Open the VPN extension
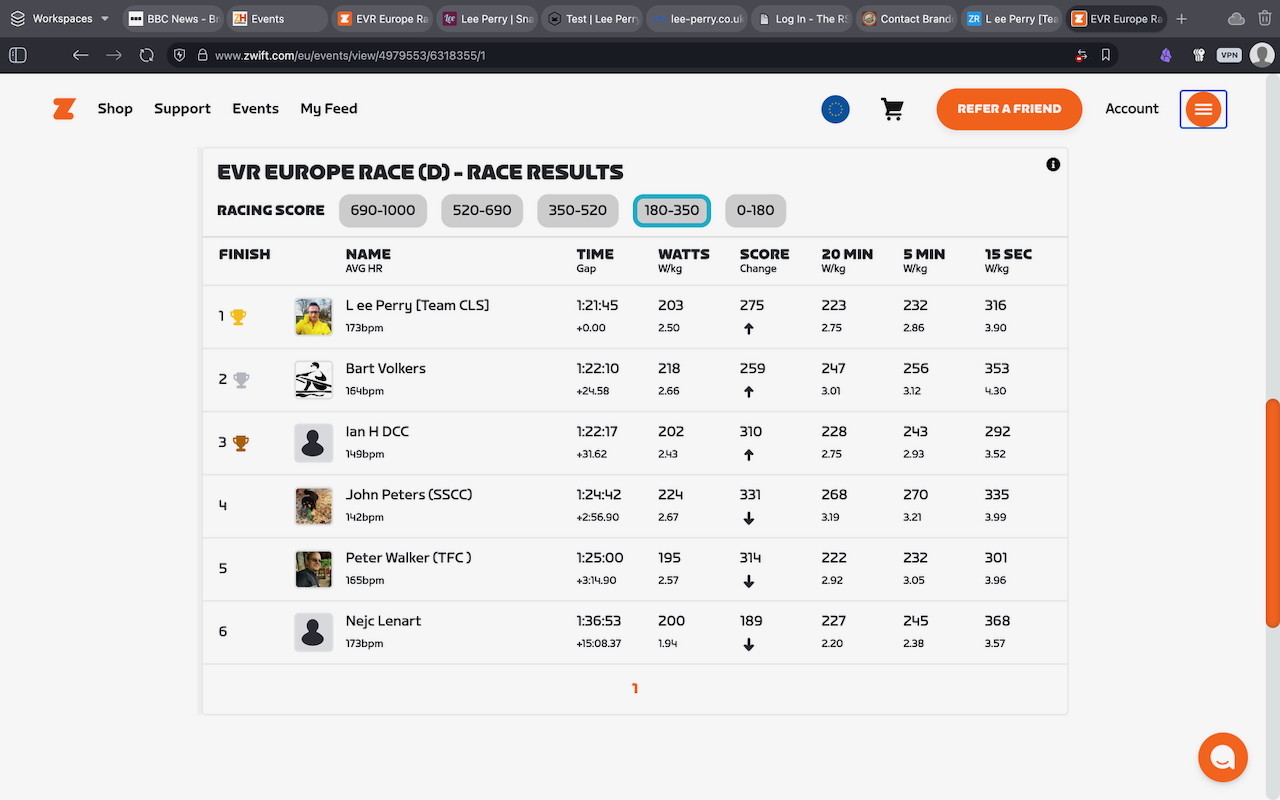 point(1229,55)
